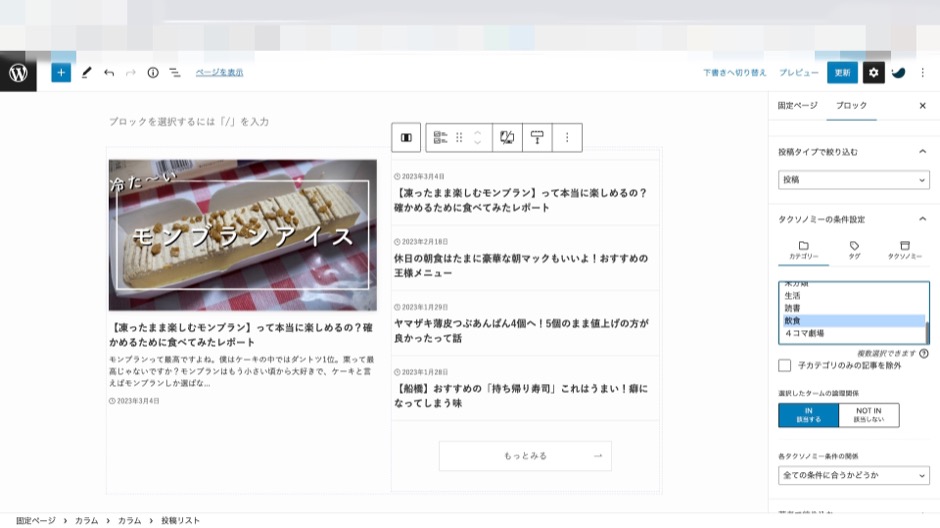This screenshot has height=528, width=940.
Task: Open the right-column モンブラン post title
Action: [x=520, y=200]
